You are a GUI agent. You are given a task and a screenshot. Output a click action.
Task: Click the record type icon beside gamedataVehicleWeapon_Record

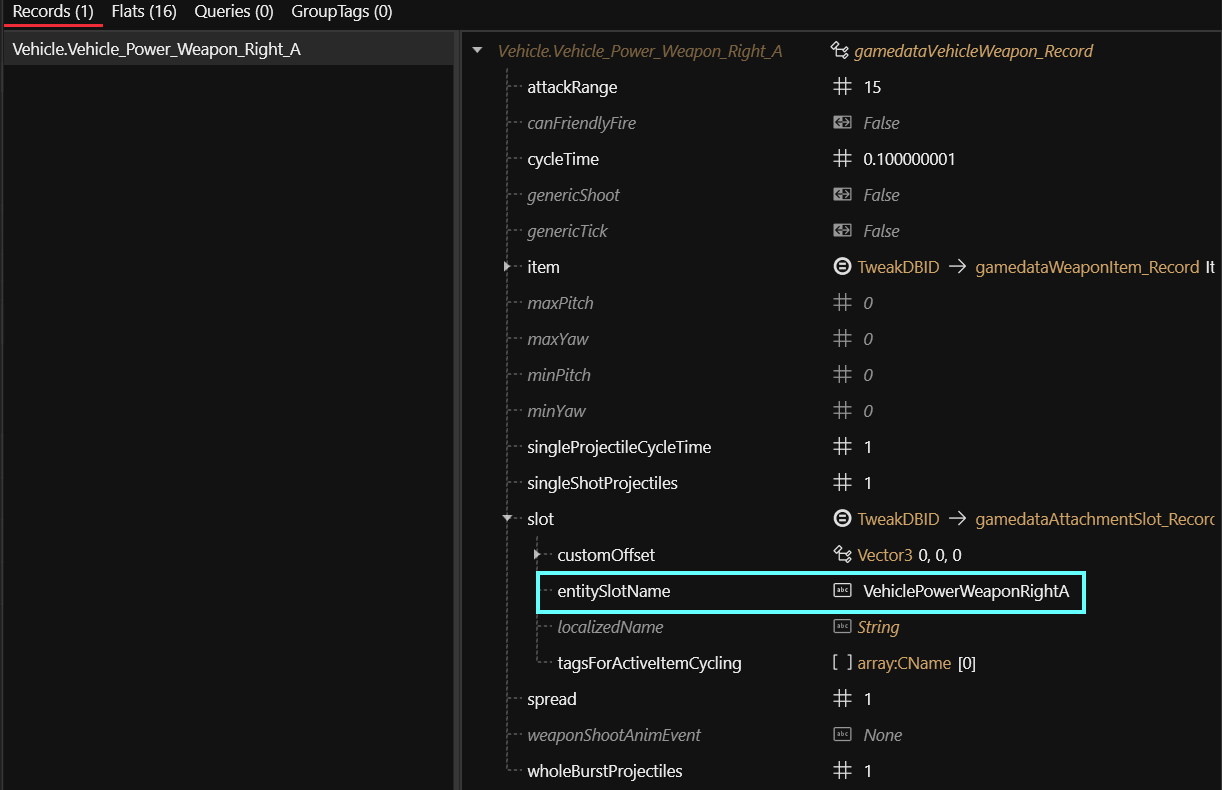840,51
